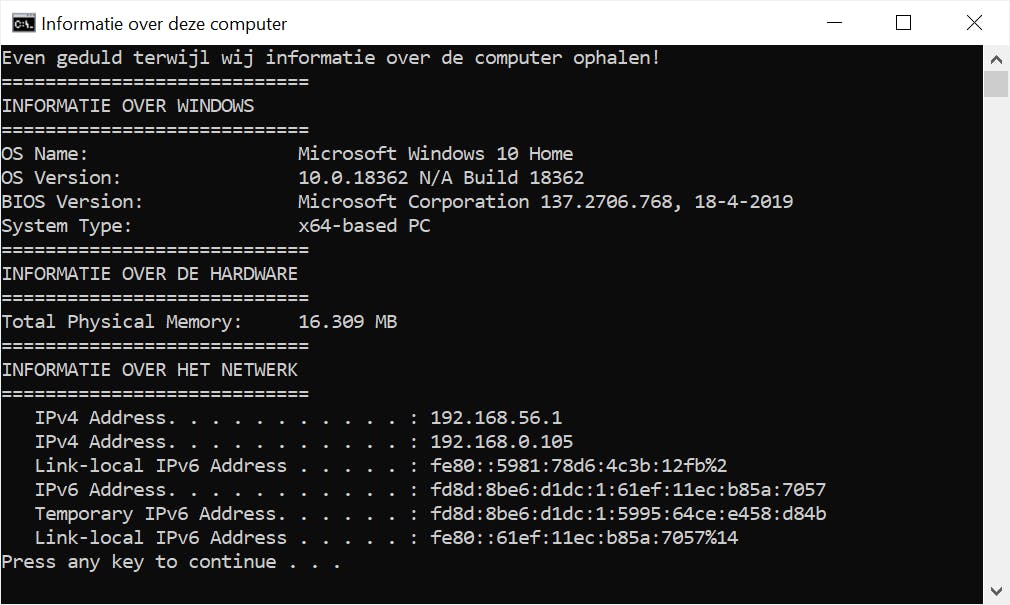Click the 'Microsoft Windows 10 Home' OS name value
The width and height of the screenshot is (1010, 605).
click(x=435, y=154)
